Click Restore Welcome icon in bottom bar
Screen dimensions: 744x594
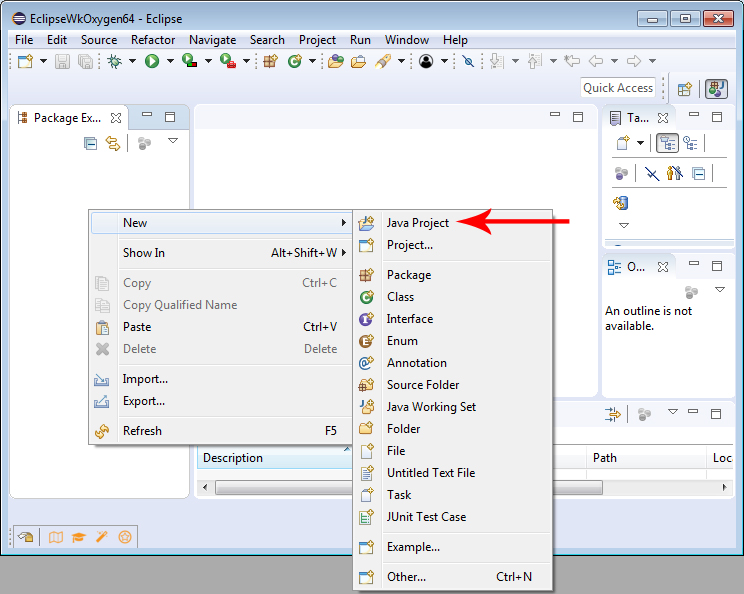[25, 537]
